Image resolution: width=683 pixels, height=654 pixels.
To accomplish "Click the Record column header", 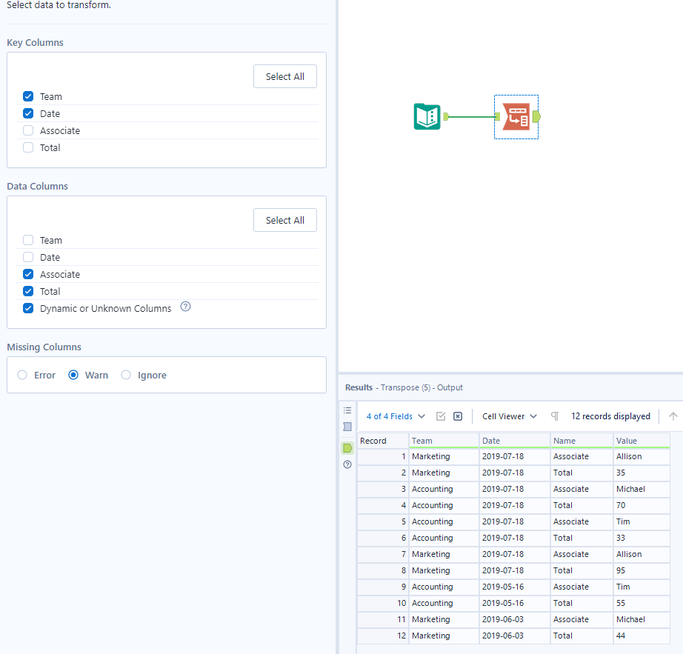I will tap(383, 441).
